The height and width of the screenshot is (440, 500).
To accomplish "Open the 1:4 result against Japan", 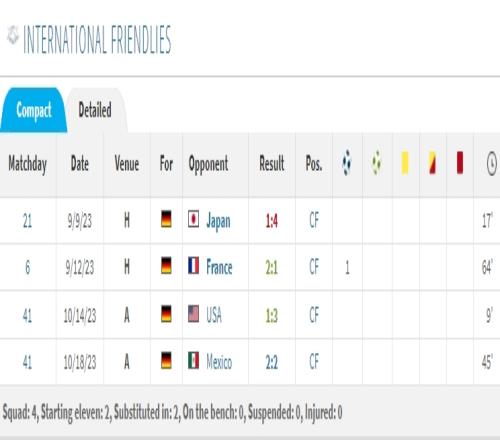I will 272,221.
